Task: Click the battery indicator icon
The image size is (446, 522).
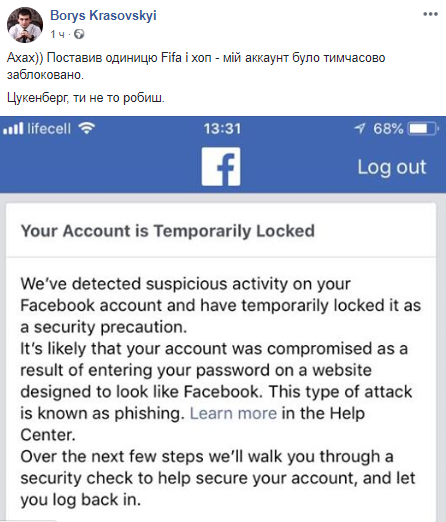Action: (x=424, y=129)
